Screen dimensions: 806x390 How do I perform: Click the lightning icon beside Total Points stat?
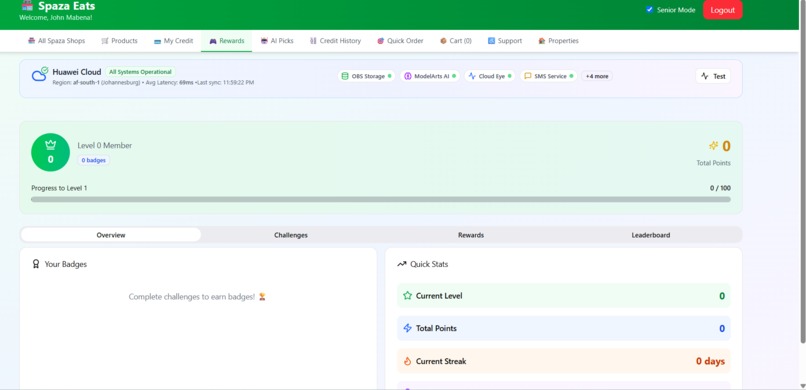coord(408,328)
